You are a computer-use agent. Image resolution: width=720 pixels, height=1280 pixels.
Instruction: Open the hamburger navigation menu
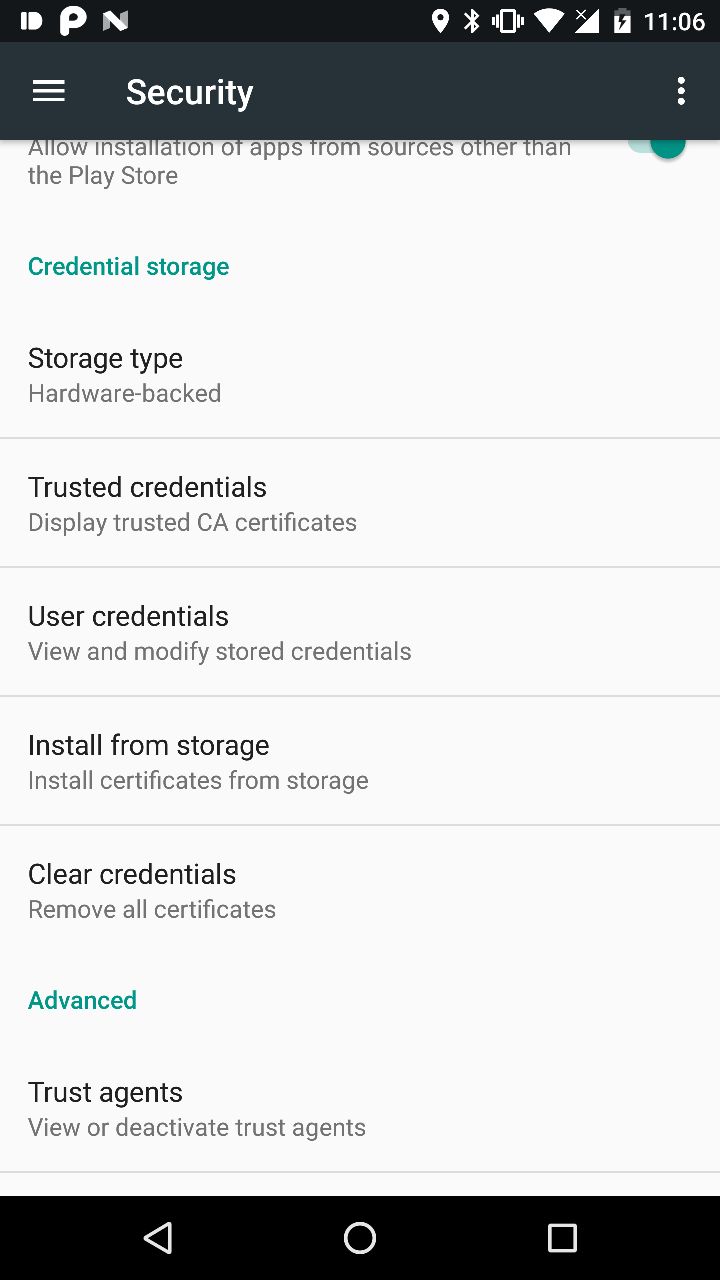click(x=48, y=91)
